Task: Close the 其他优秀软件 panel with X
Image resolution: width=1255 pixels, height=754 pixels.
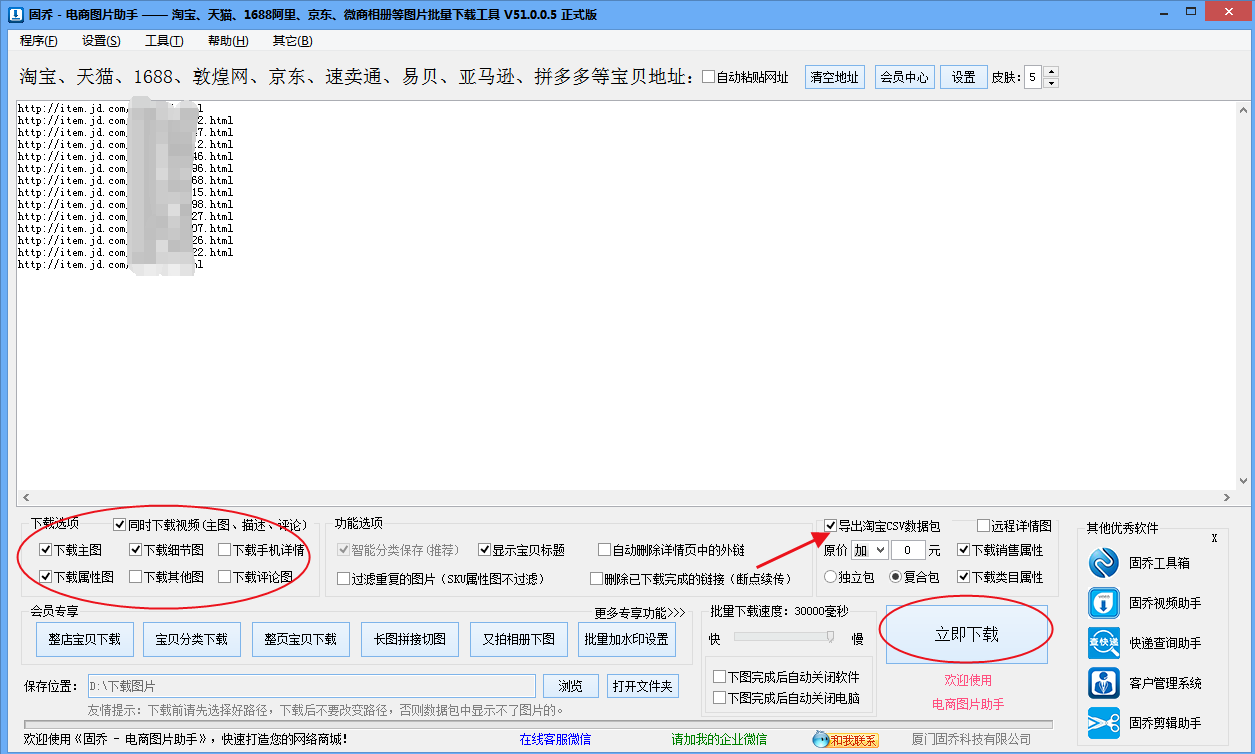Action: point(1214,538)
